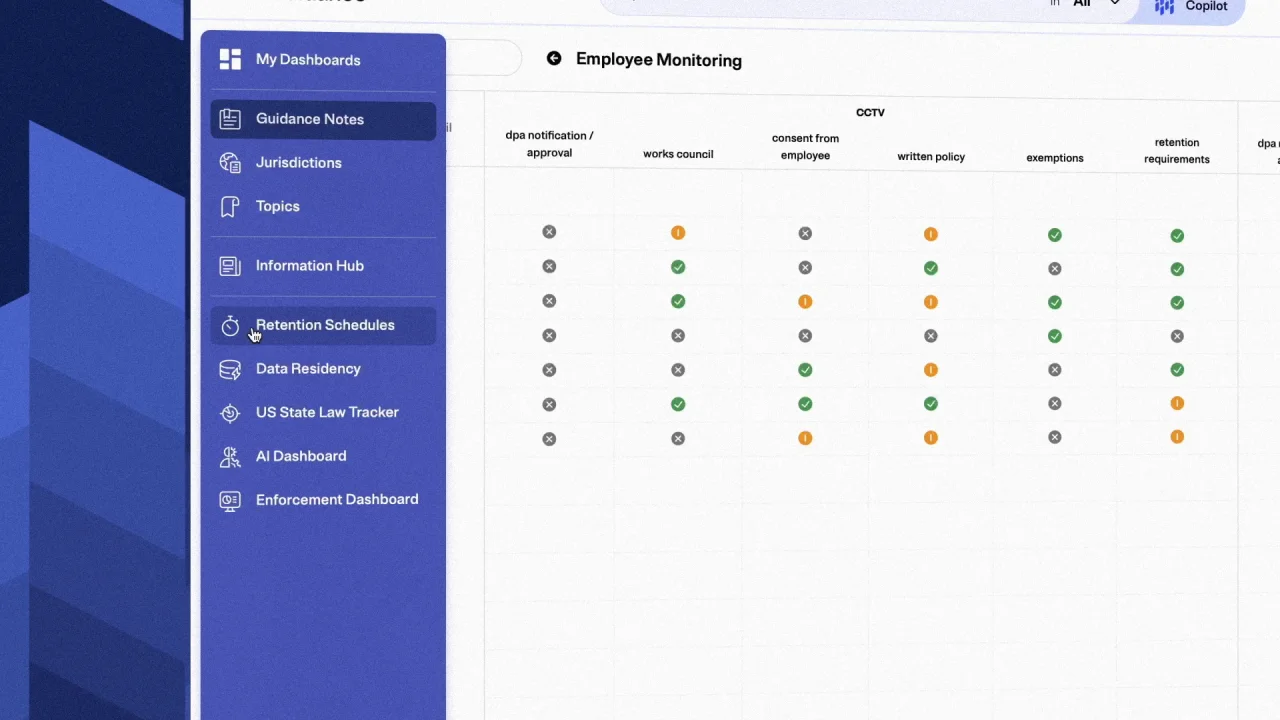Click the works council column header
This screenshot has width=1280, height=720.
pyautogui.click(x=678, y=154)
